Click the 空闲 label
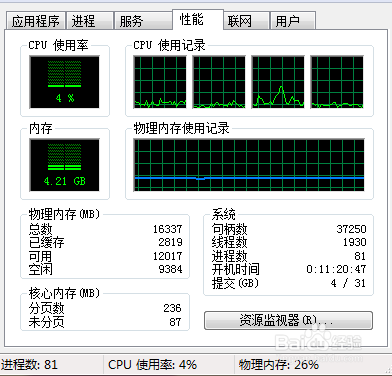This screenshot has height=376, width=392. coord(40,269)
